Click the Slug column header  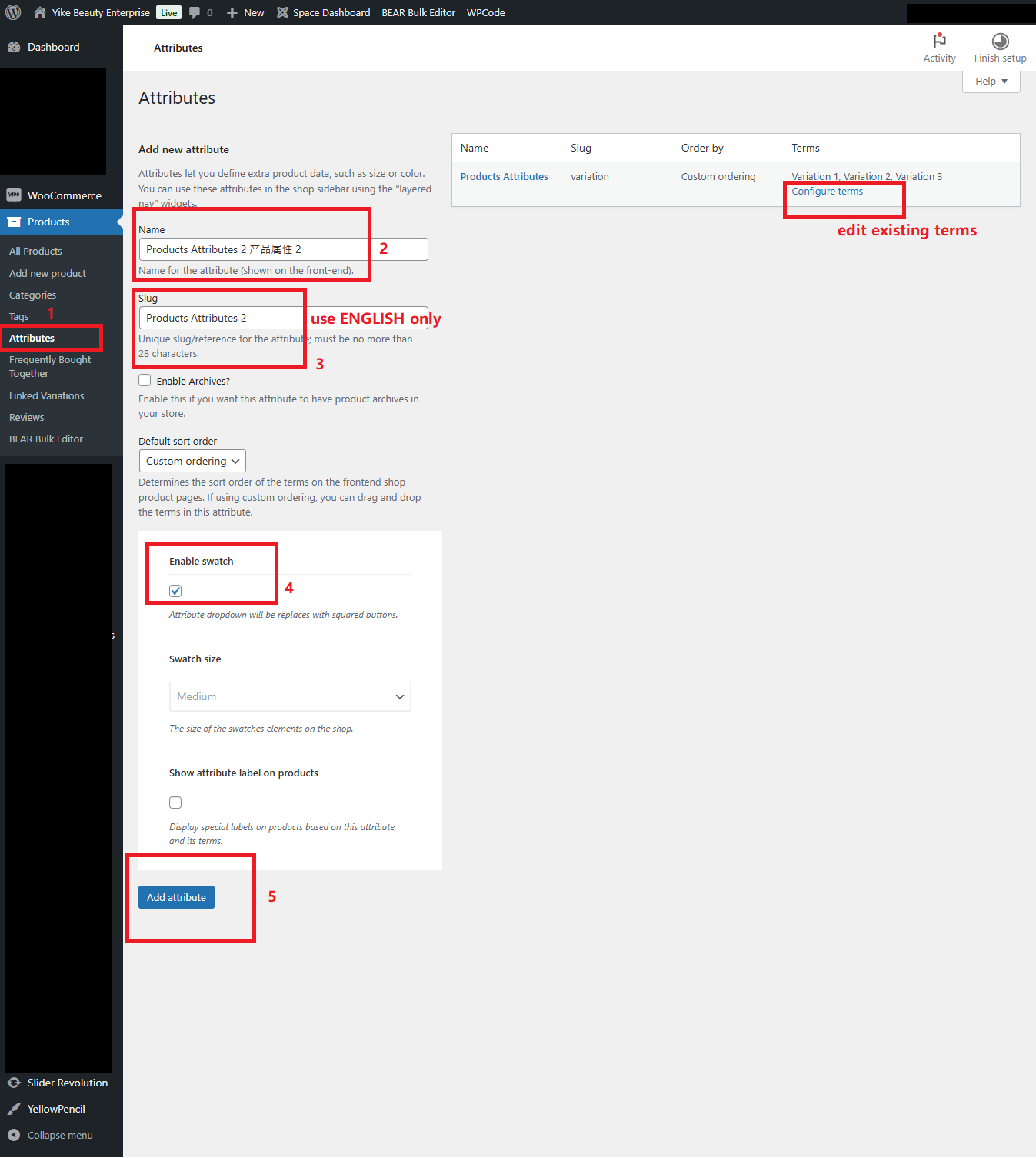point(581,148)
